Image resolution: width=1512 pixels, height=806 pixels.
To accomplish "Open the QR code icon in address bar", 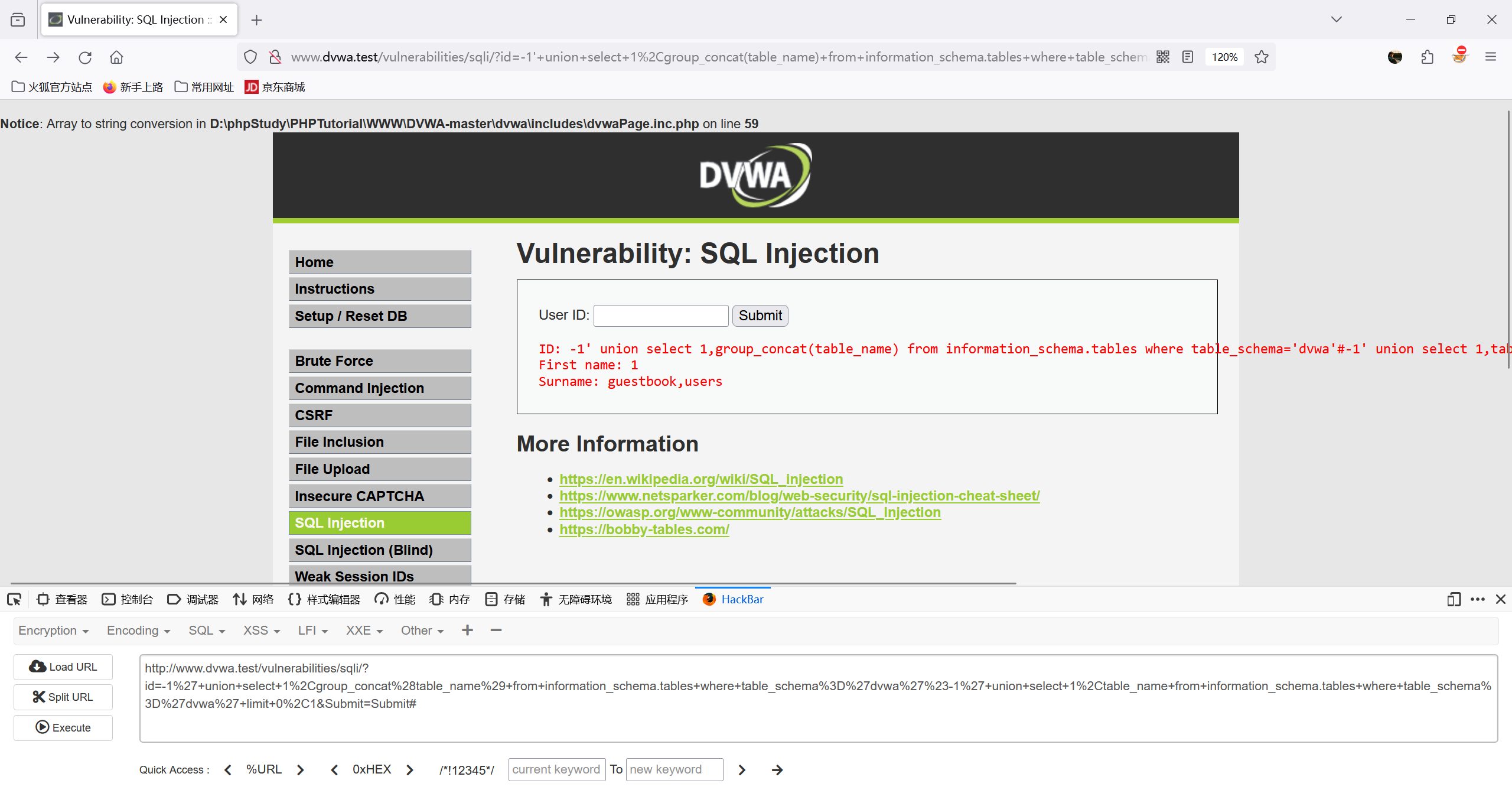I will [1163, 57].
